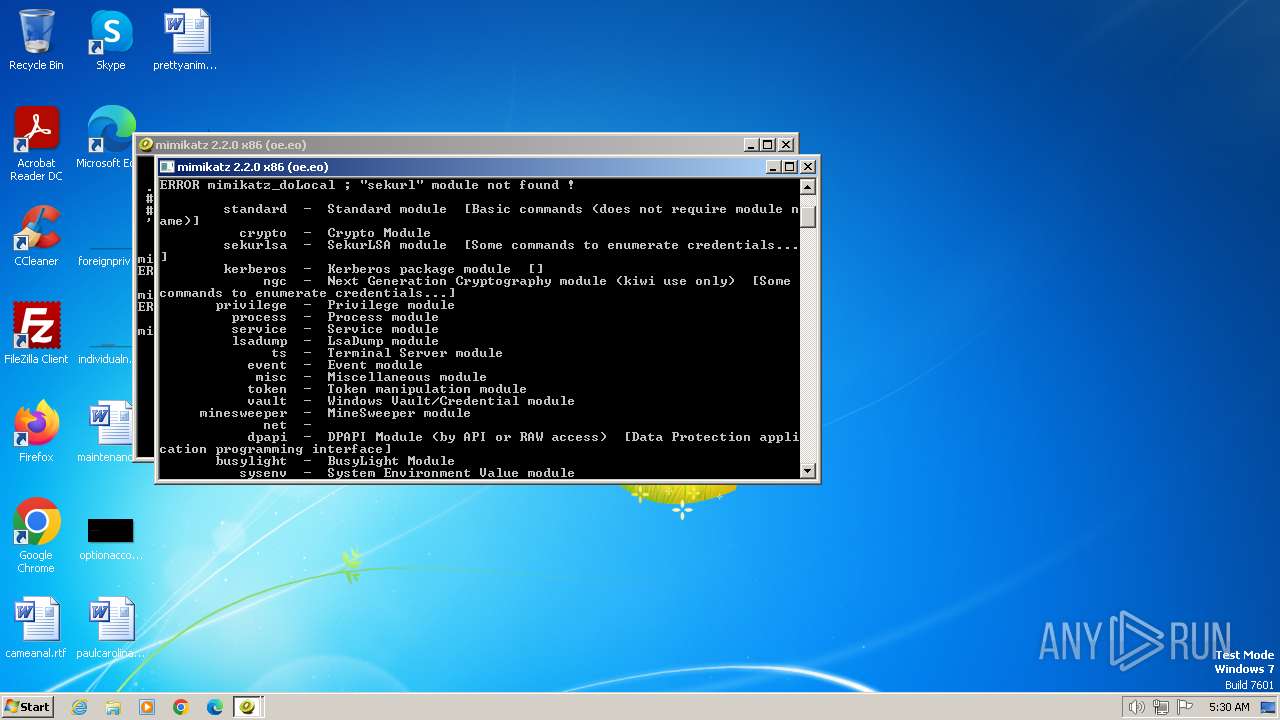Minimize the back mimikatz window
1280x720 pixels.
click(x=751, y=145)
